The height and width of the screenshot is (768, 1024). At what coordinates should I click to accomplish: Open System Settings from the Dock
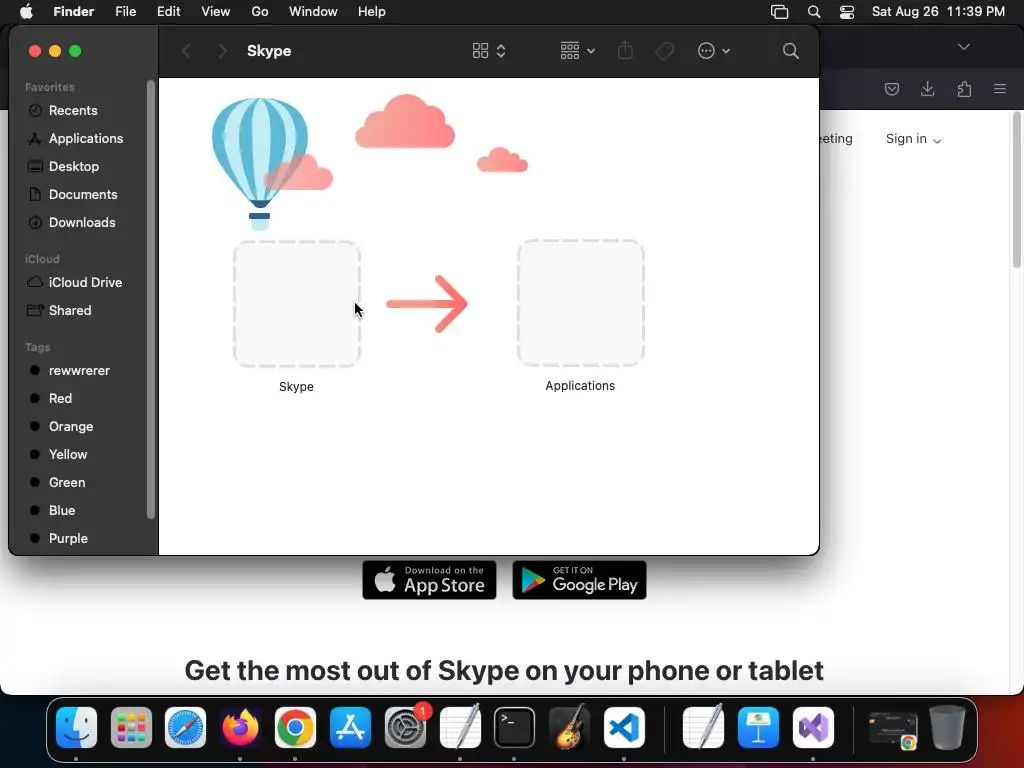405,728
